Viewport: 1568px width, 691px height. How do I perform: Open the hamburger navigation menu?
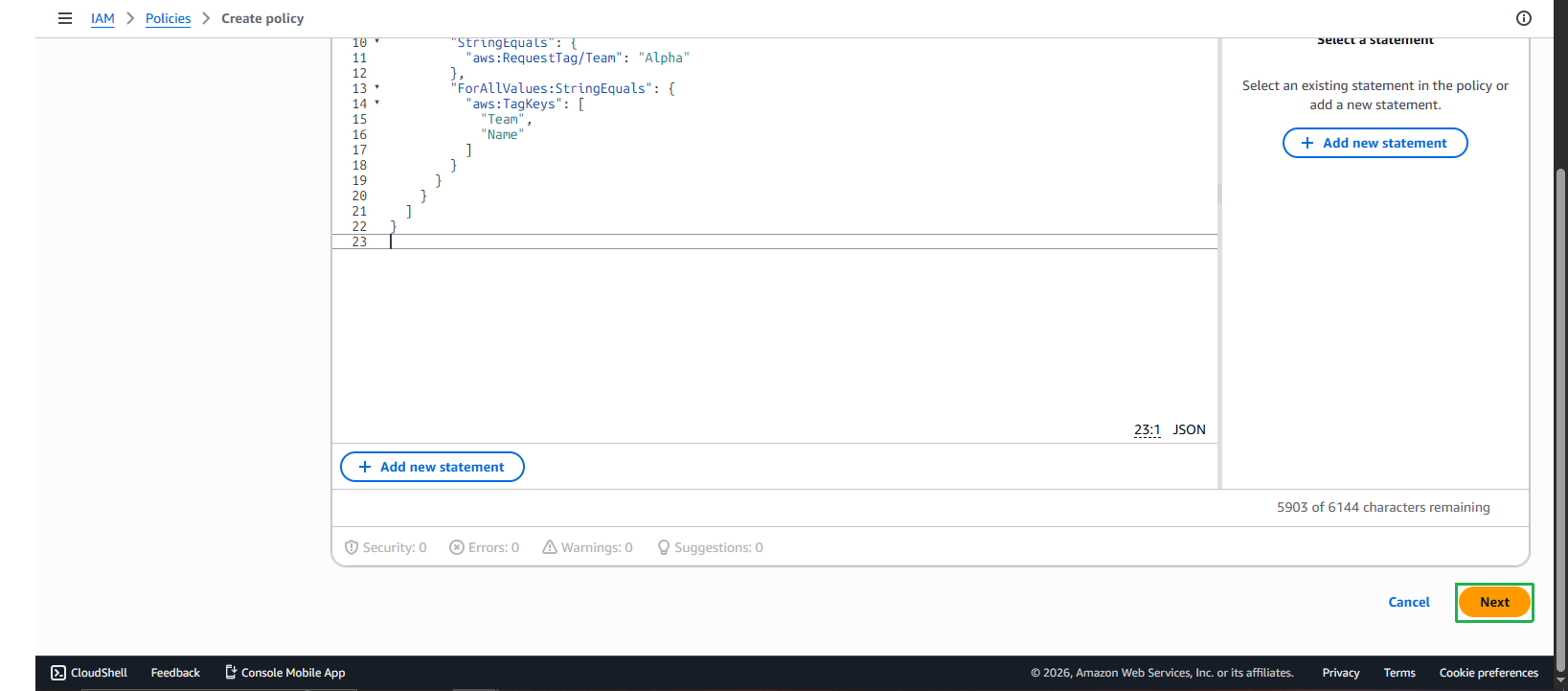click(x=65, y=18)
